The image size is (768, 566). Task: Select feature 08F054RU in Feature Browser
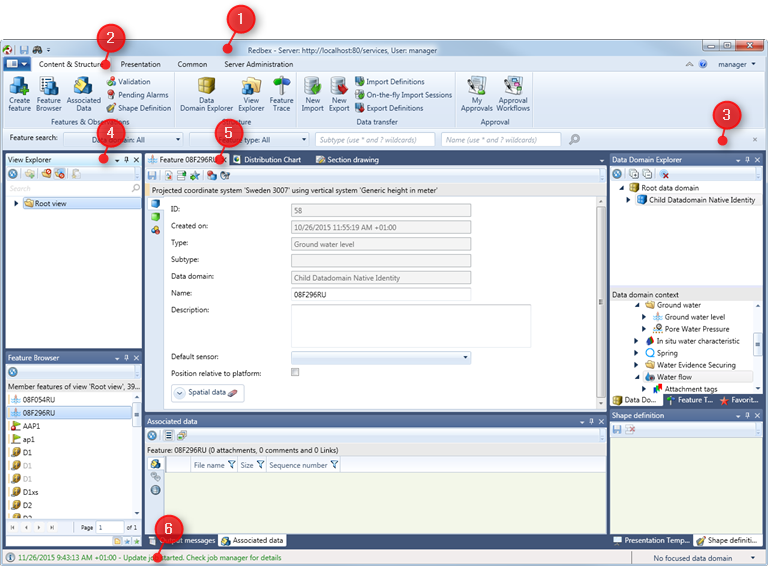(x=39, y=399)
